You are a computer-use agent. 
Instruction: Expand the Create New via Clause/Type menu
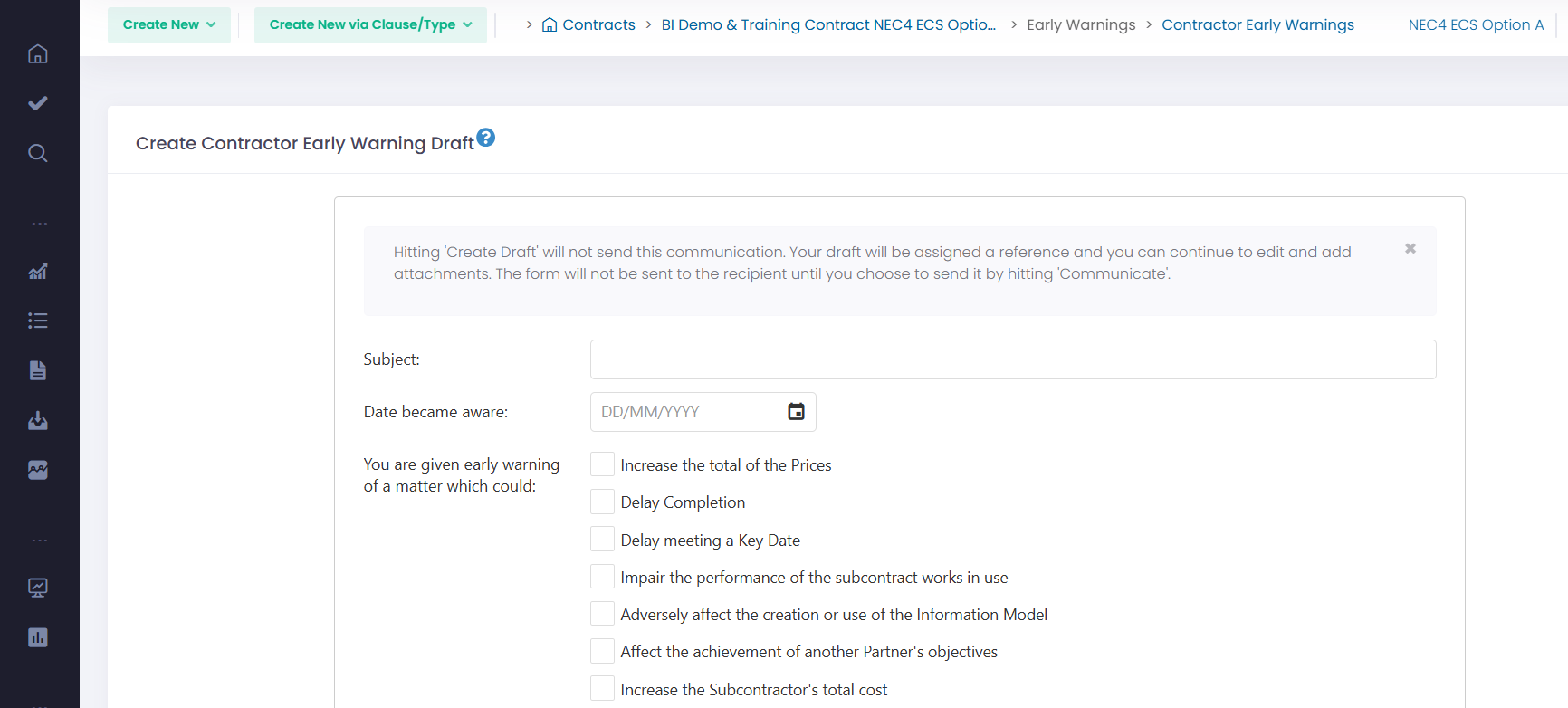pos(369,24)
